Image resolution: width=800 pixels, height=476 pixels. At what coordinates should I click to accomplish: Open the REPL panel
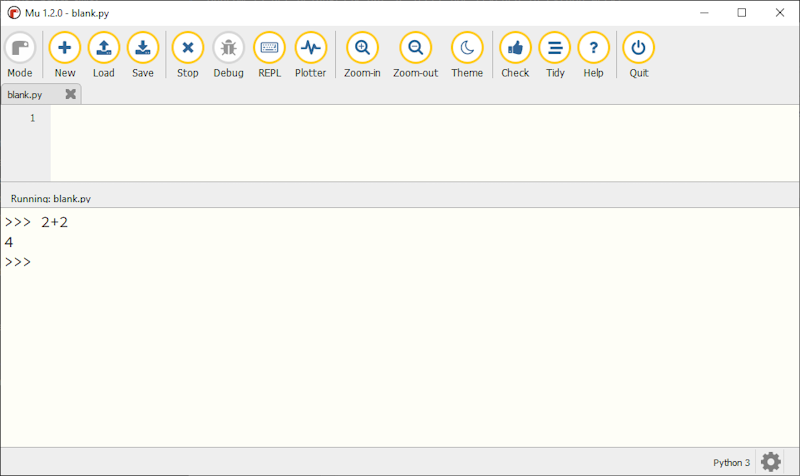(x=269, y=55)
